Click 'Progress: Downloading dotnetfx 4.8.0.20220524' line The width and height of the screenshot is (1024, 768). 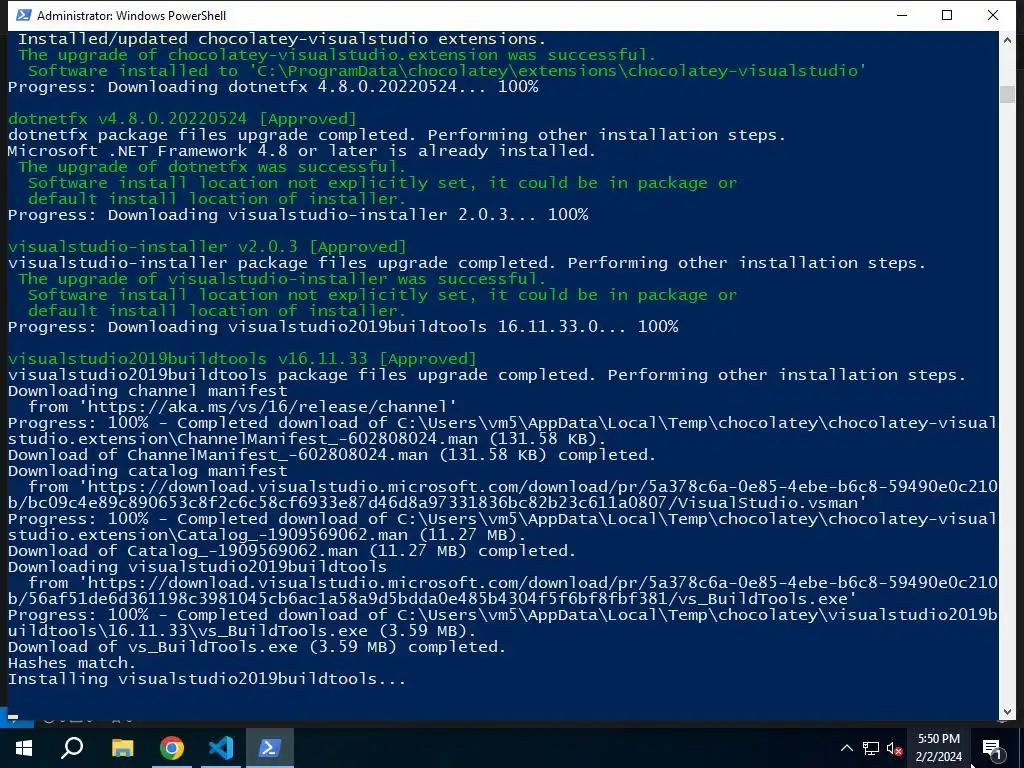pos(273,87)
